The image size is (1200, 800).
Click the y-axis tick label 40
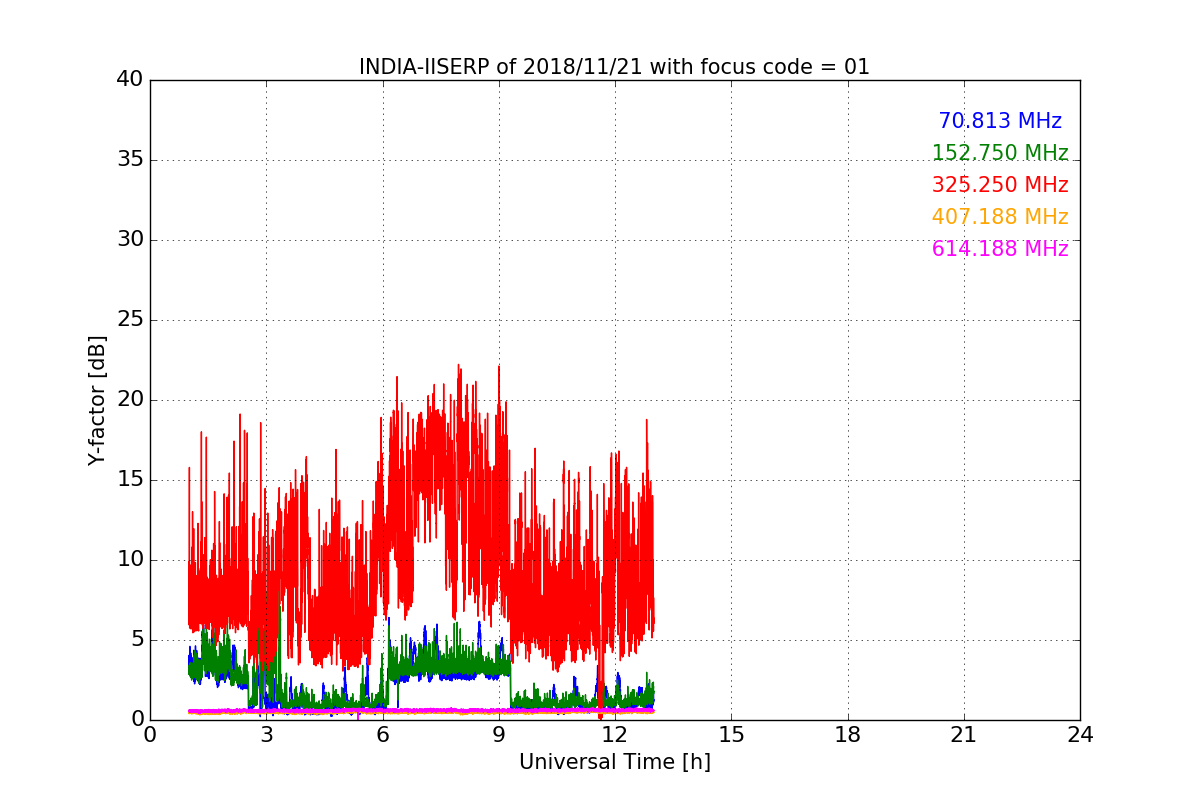click(130, 80)
